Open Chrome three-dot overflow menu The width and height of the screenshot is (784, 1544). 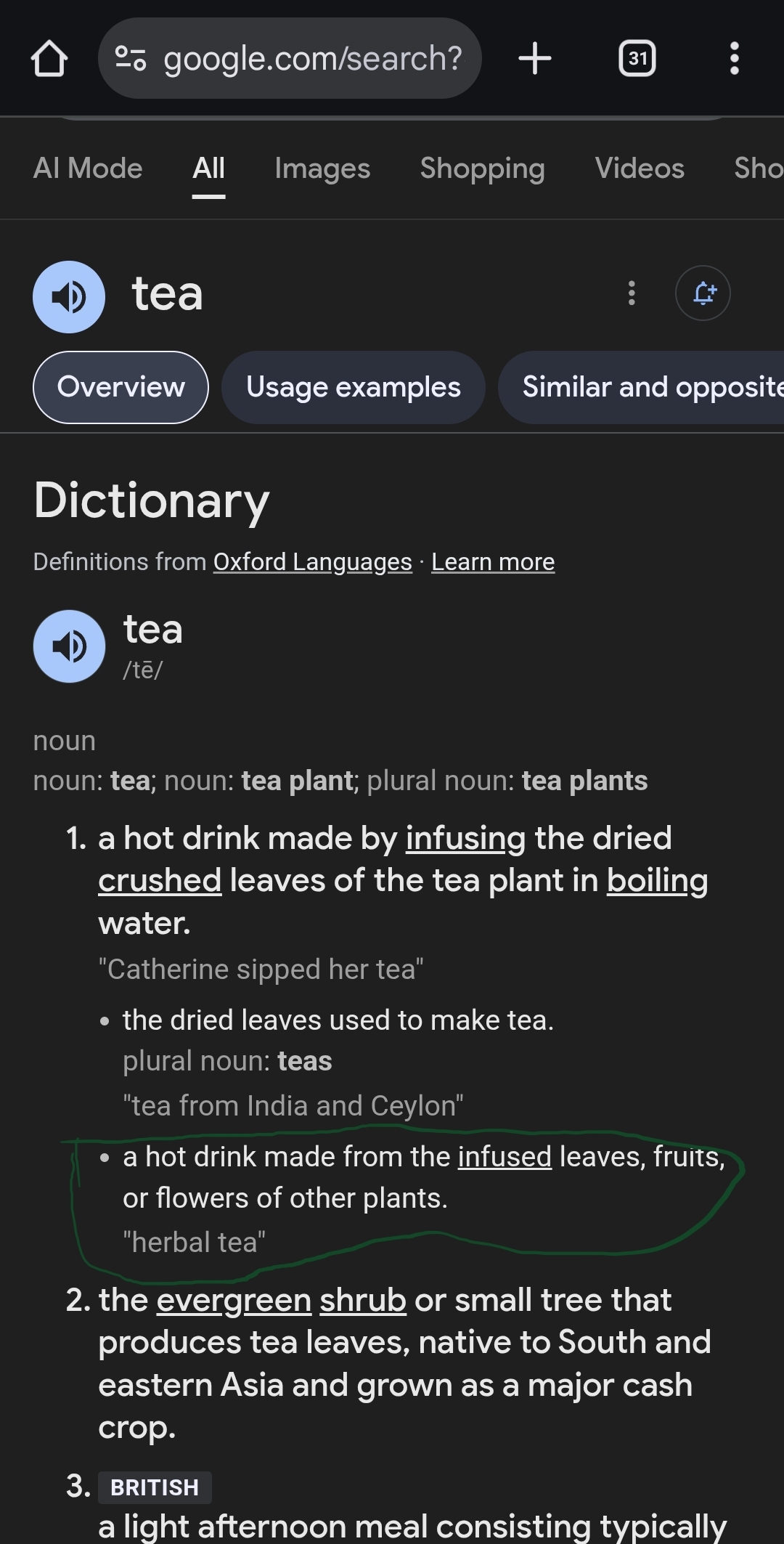point(735,58)
